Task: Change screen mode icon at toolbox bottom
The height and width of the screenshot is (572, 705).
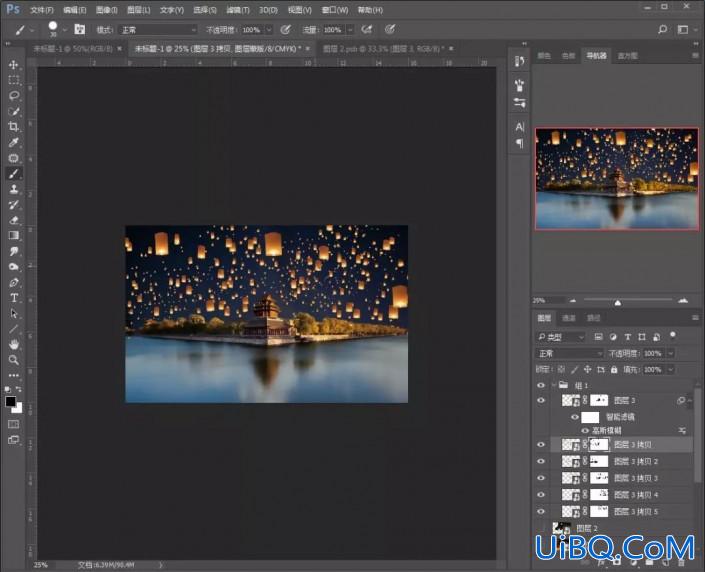Action: tap(13, 440)
